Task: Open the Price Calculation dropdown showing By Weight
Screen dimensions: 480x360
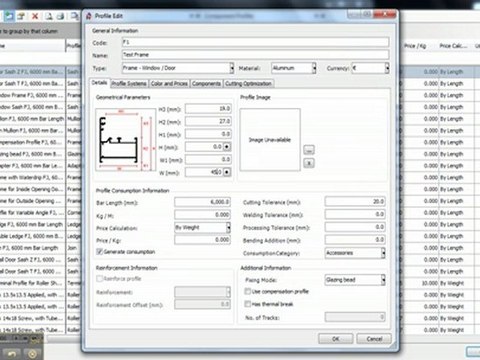Action: click(x=202, y=228)
